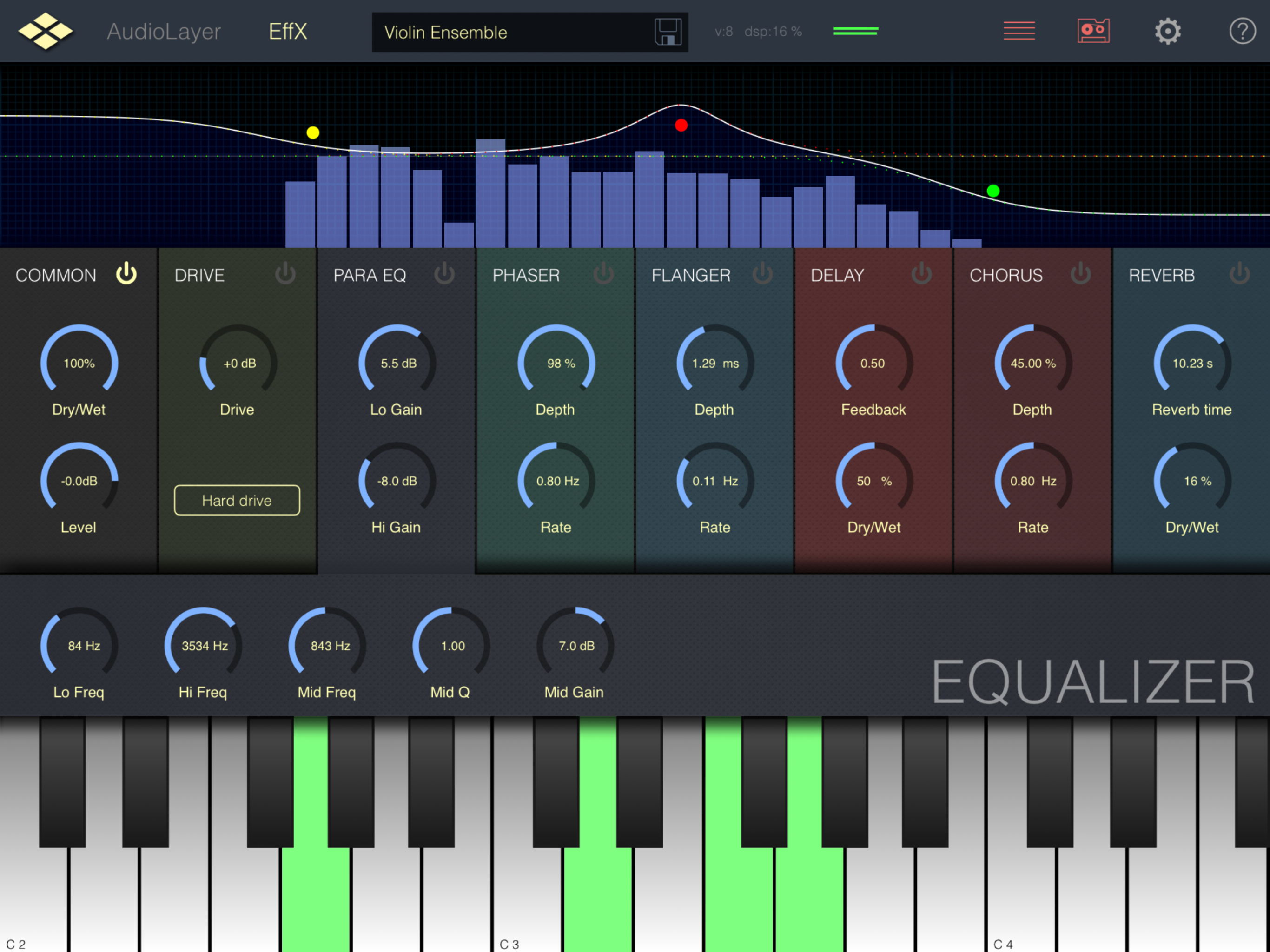
Task: Select the red mid-band EQ node
Action: (x=681, y=125)
